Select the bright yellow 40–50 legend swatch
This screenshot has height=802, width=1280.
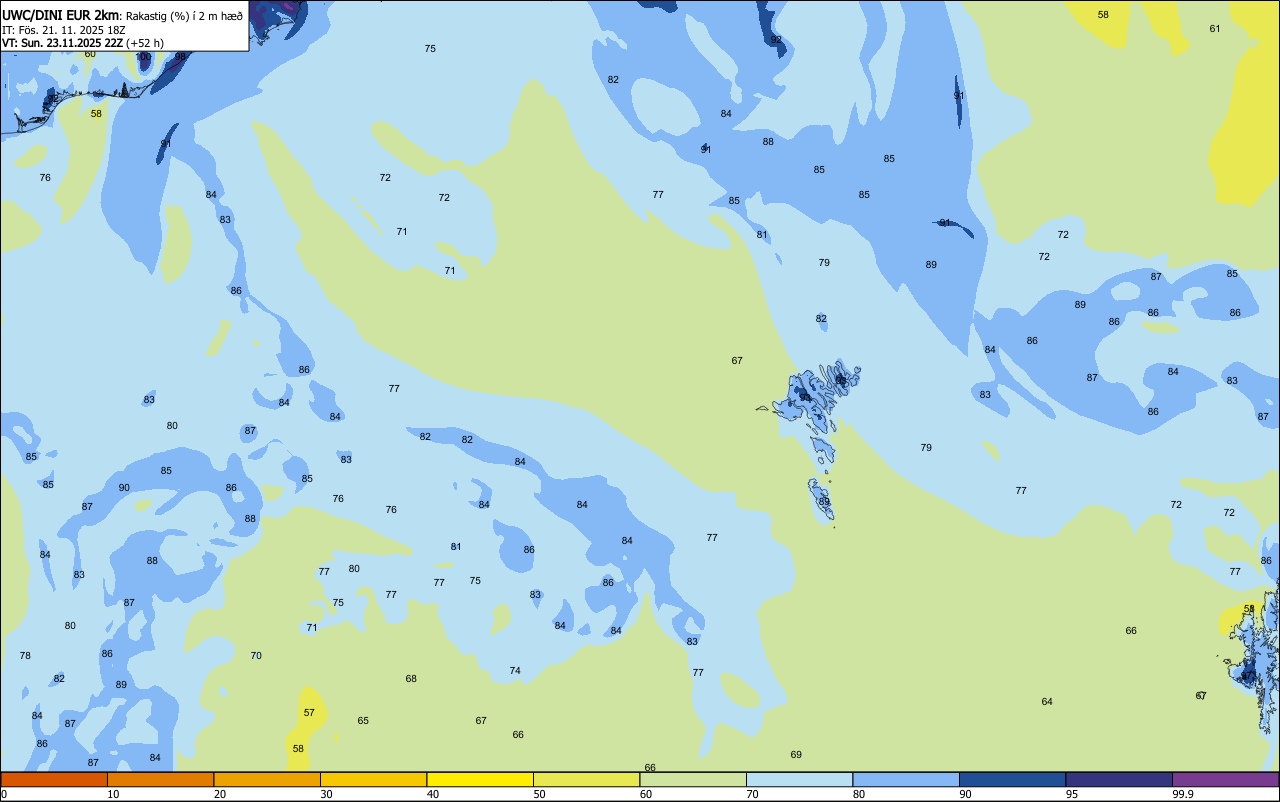tap(480, 779)
